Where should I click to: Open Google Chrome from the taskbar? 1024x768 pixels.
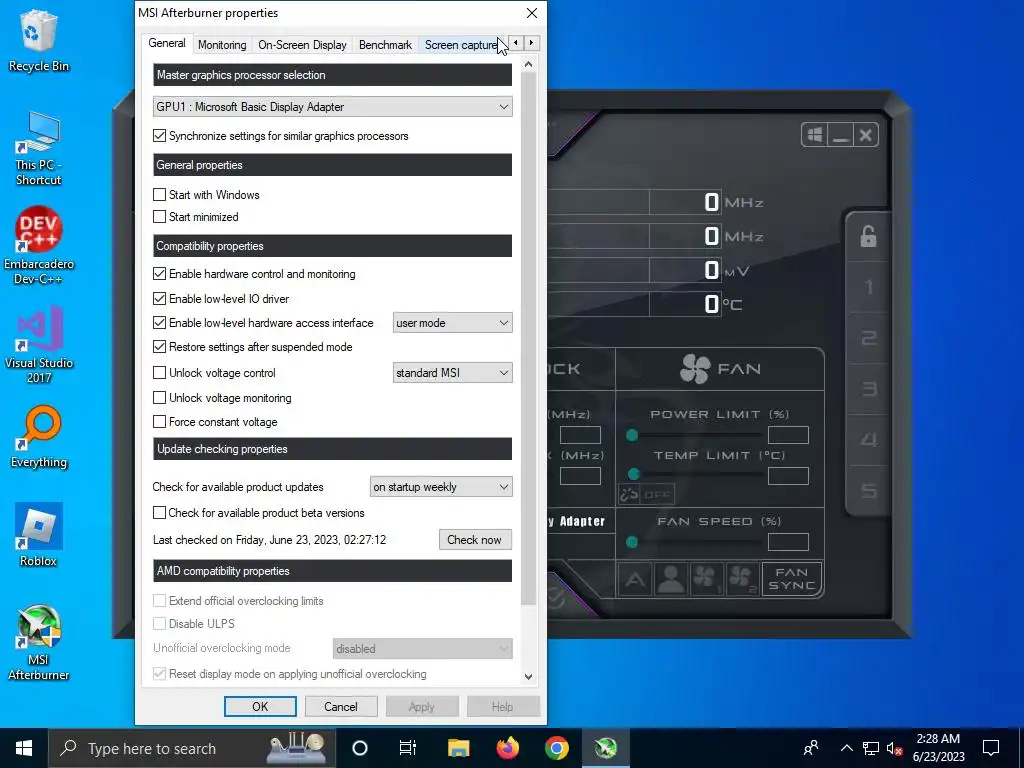(556, 748)
